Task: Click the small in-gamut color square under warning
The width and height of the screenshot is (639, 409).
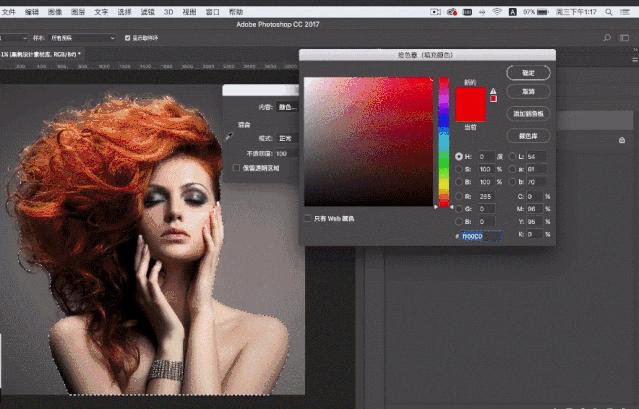Action: point(493,99)
